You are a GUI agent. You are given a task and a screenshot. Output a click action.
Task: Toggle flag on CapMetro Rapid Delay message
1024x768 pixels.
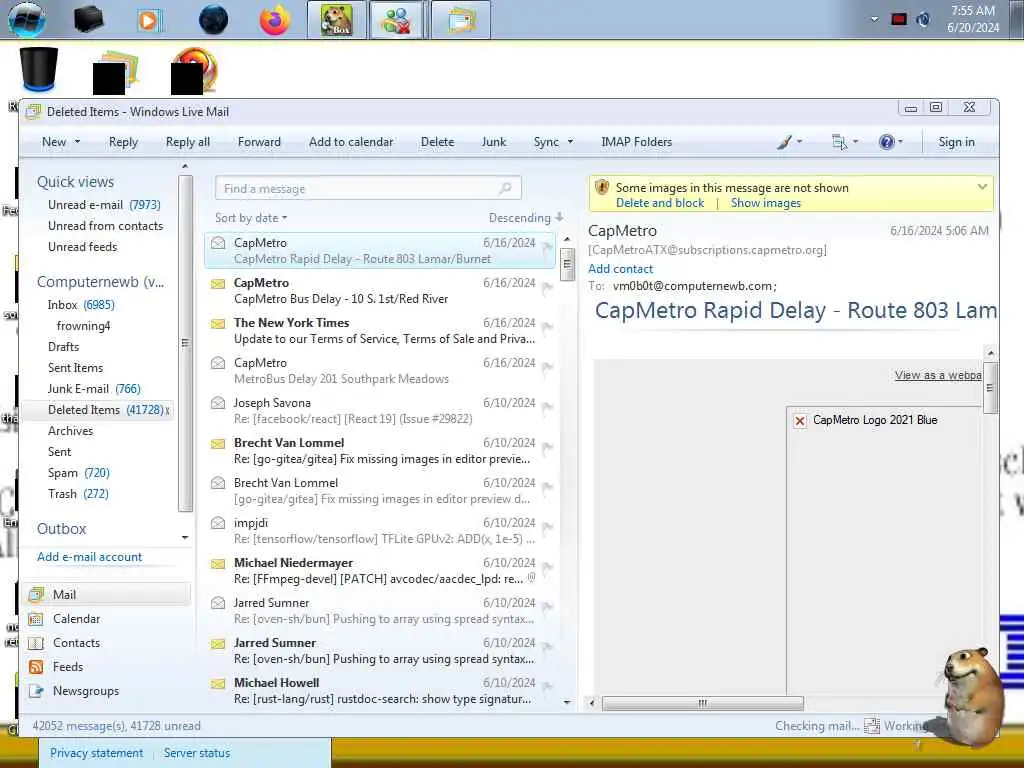point(547,247)
